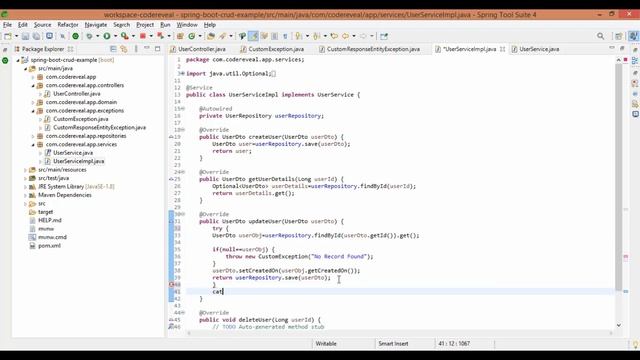The image size is (640, 360).
Task: Click the Last Edit Location toolbar icon
Action: pos(334,36)
